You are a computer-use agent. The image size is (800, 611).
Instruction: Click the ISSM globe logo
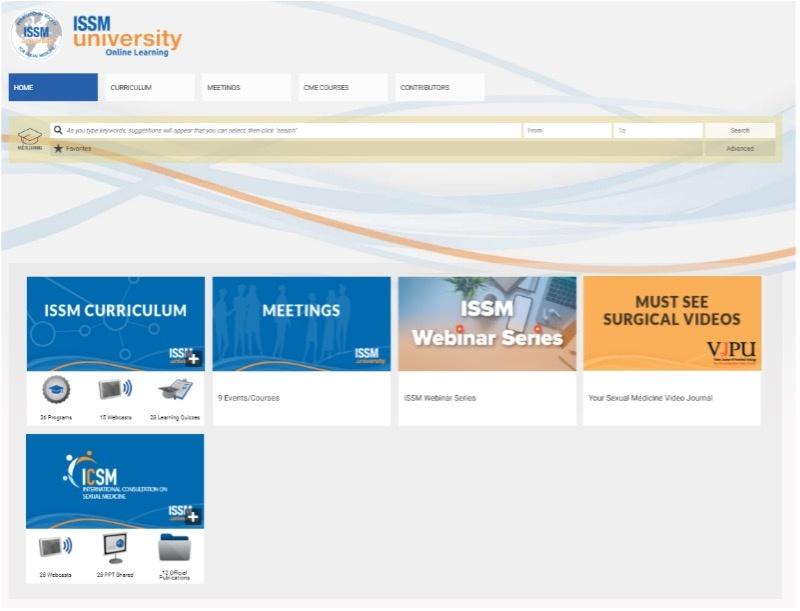(x=37, y=34)
